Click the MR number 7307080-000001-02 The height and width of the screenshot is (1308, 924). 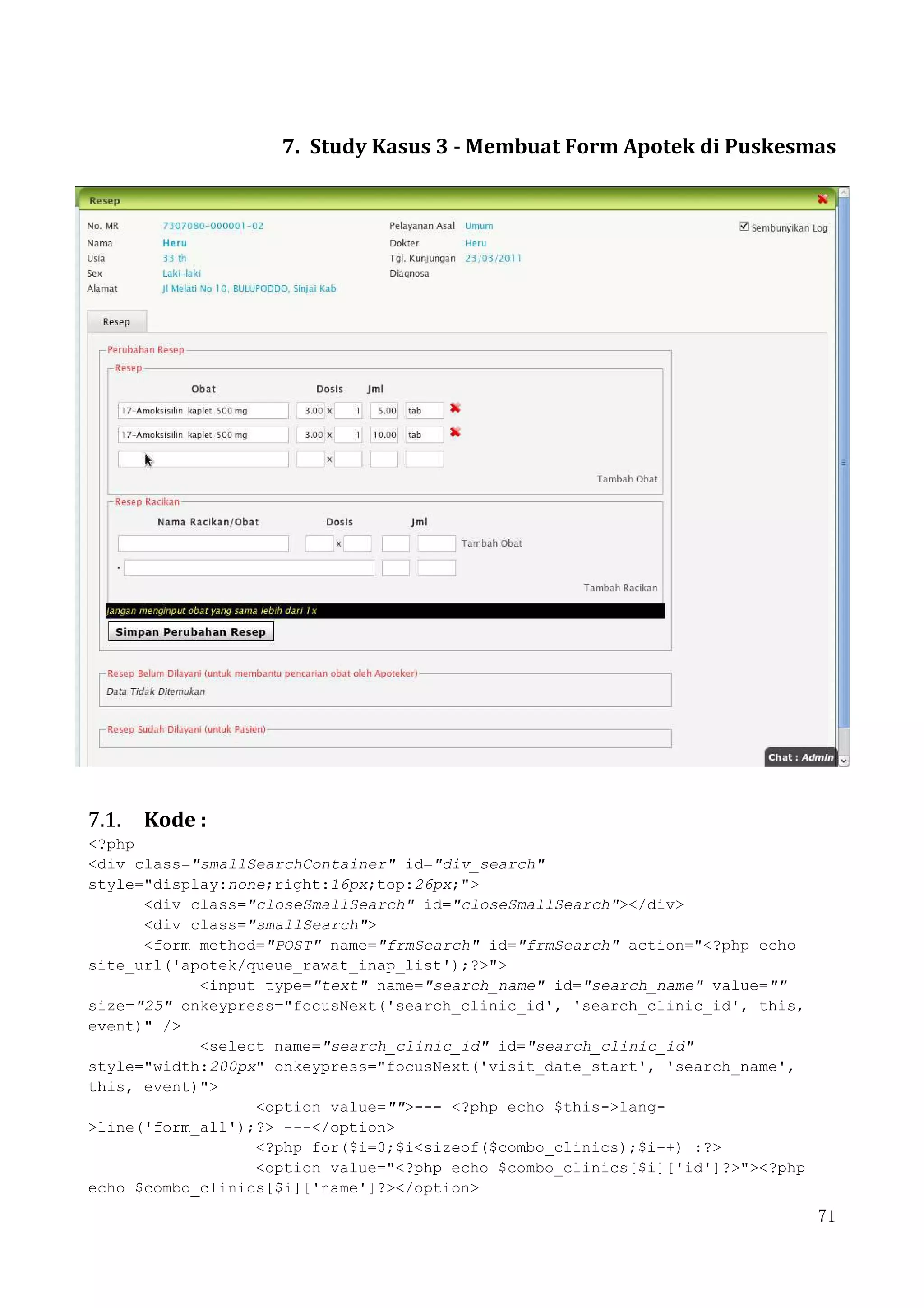pos(213,226)
